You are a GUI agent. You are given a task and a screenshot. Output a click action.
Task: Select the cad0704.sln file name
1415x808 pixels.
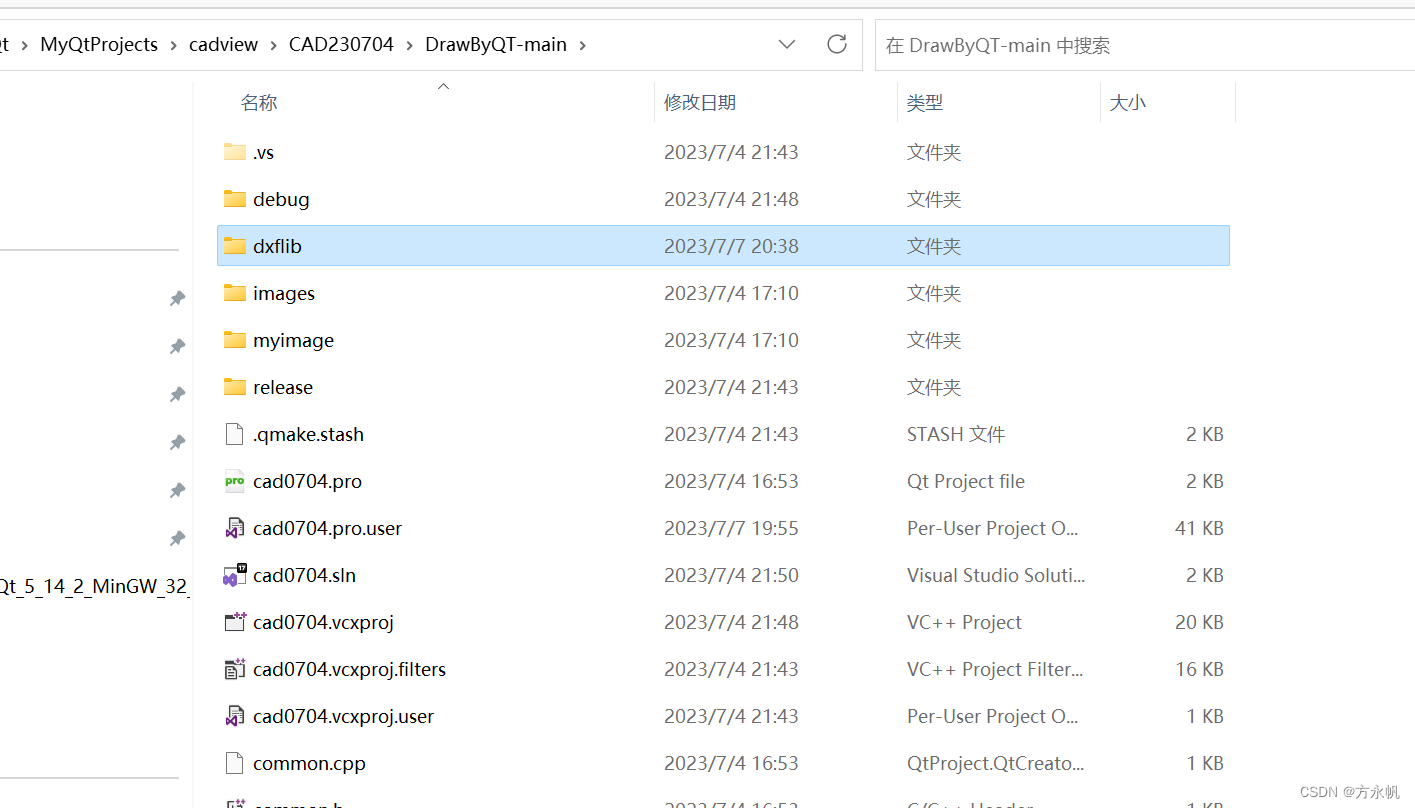pyautogui.click(x=304, y=575)
